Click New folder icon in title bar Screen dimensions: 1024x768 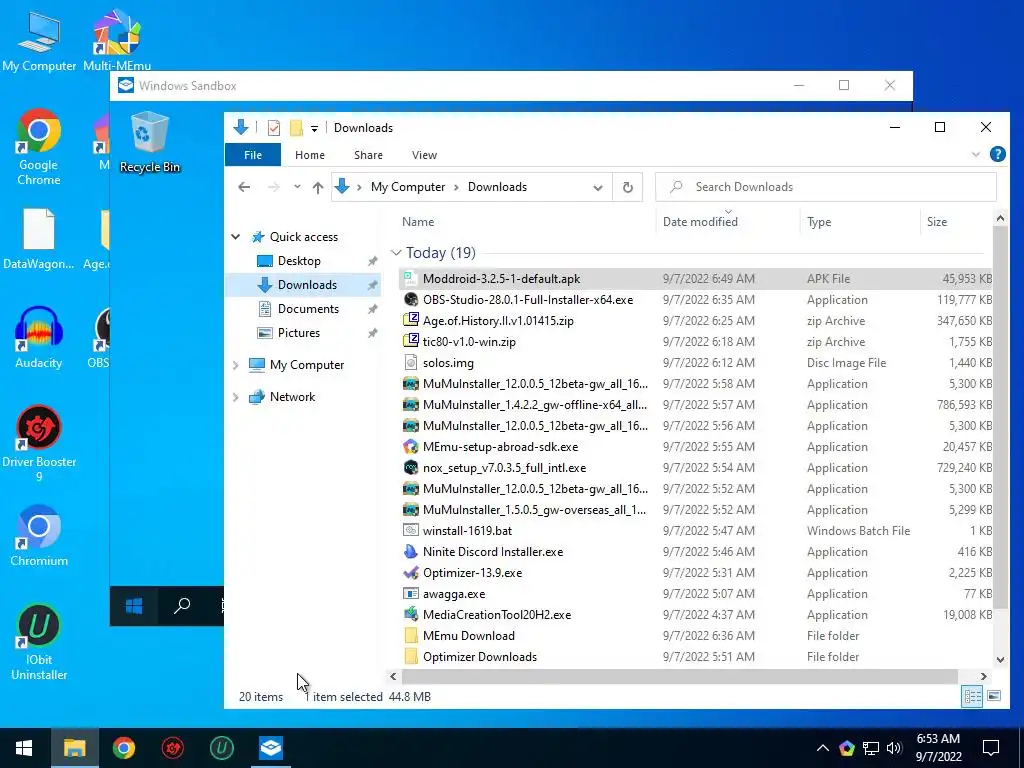(296, 127)
